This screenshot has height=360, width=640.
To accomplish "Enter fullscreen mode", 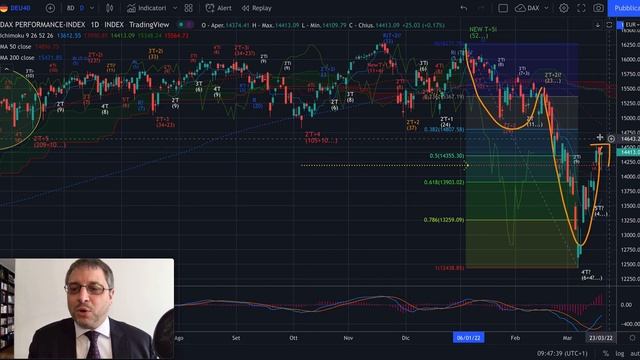I will tap(581, 8).
